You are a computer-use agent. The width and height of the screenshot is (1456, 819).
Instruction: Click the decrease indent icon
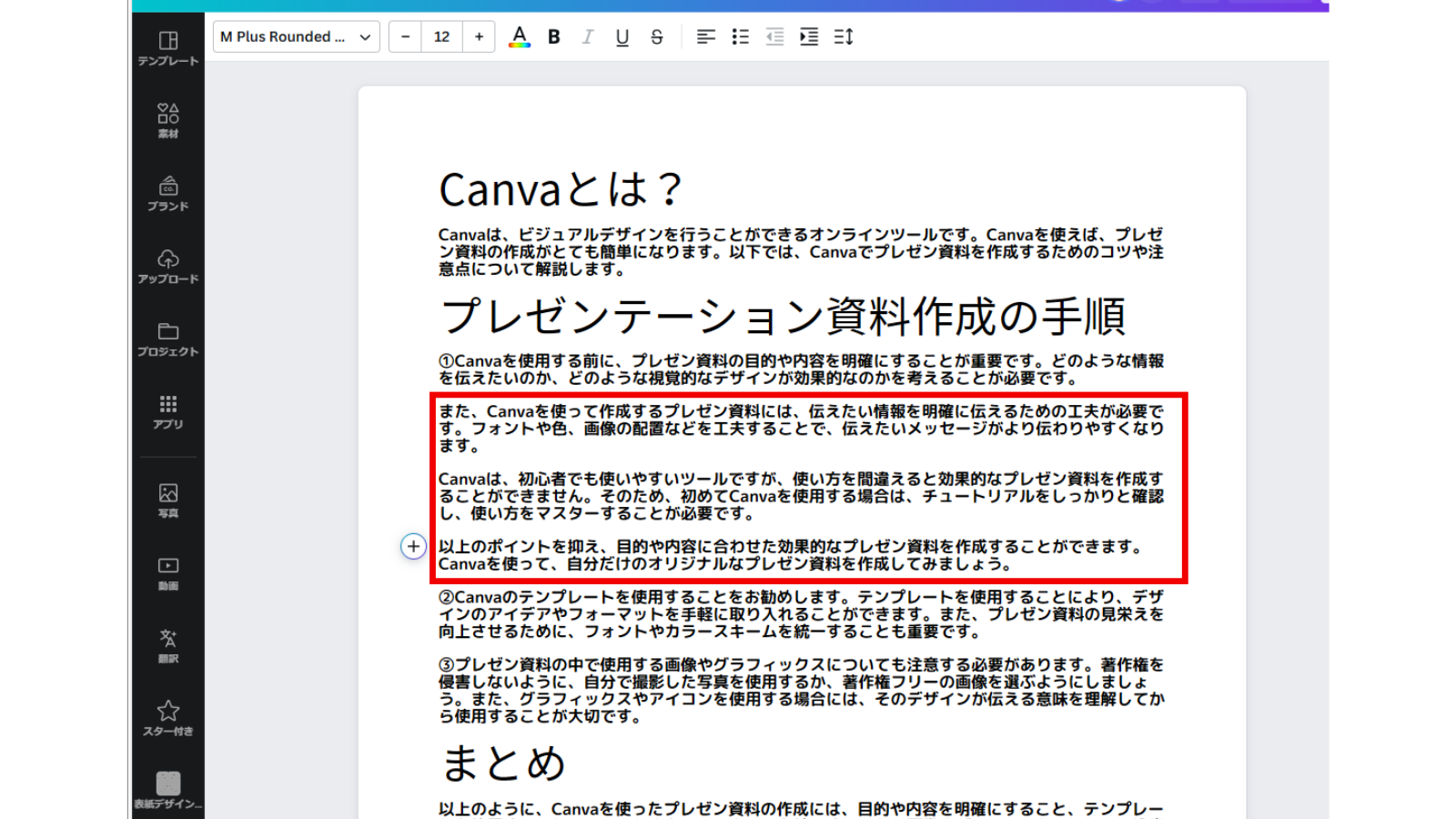tap(774, 36)
